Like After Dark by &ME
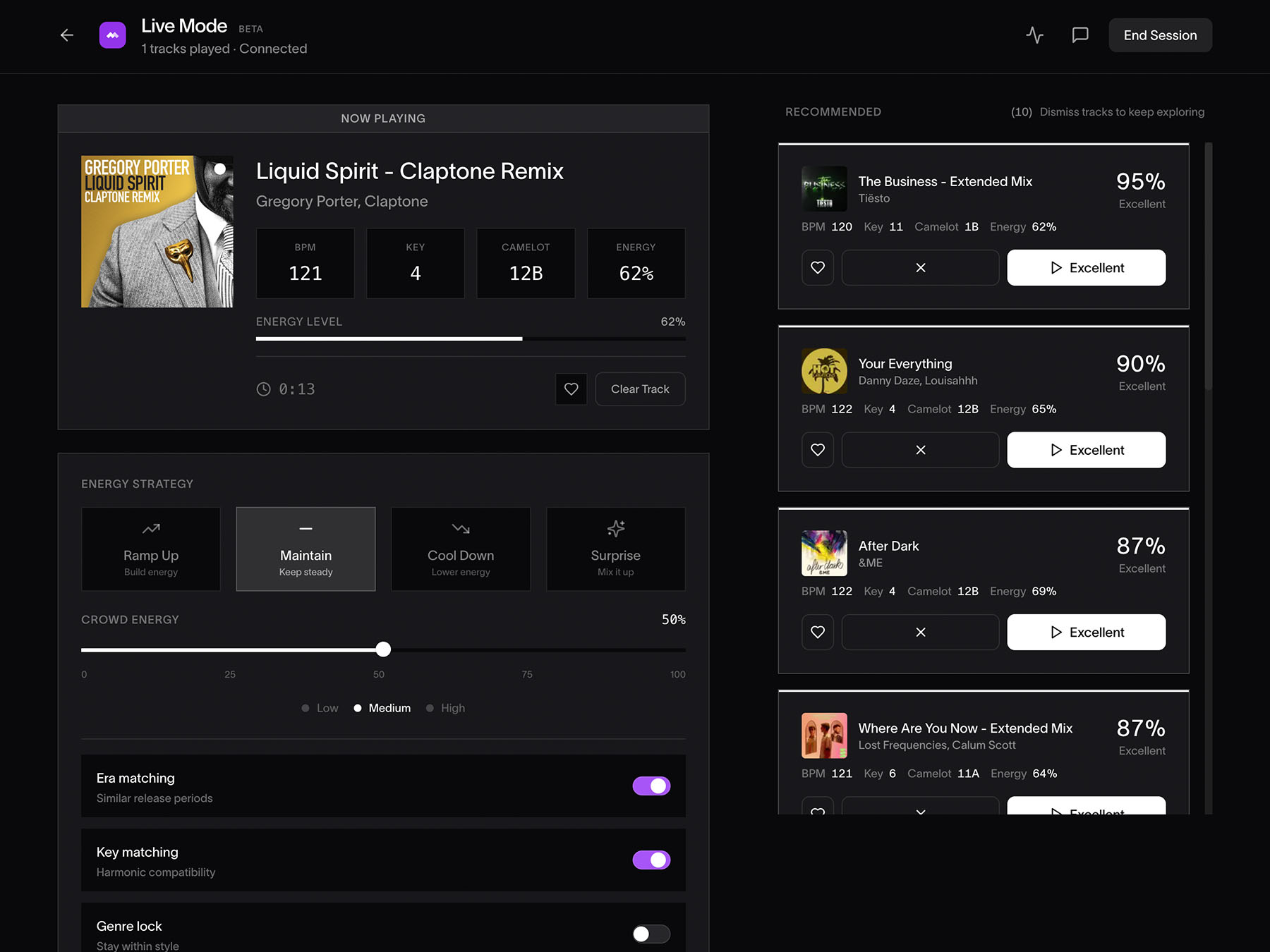The width and height of the screenshot is (1270, 952). point(818,633)
